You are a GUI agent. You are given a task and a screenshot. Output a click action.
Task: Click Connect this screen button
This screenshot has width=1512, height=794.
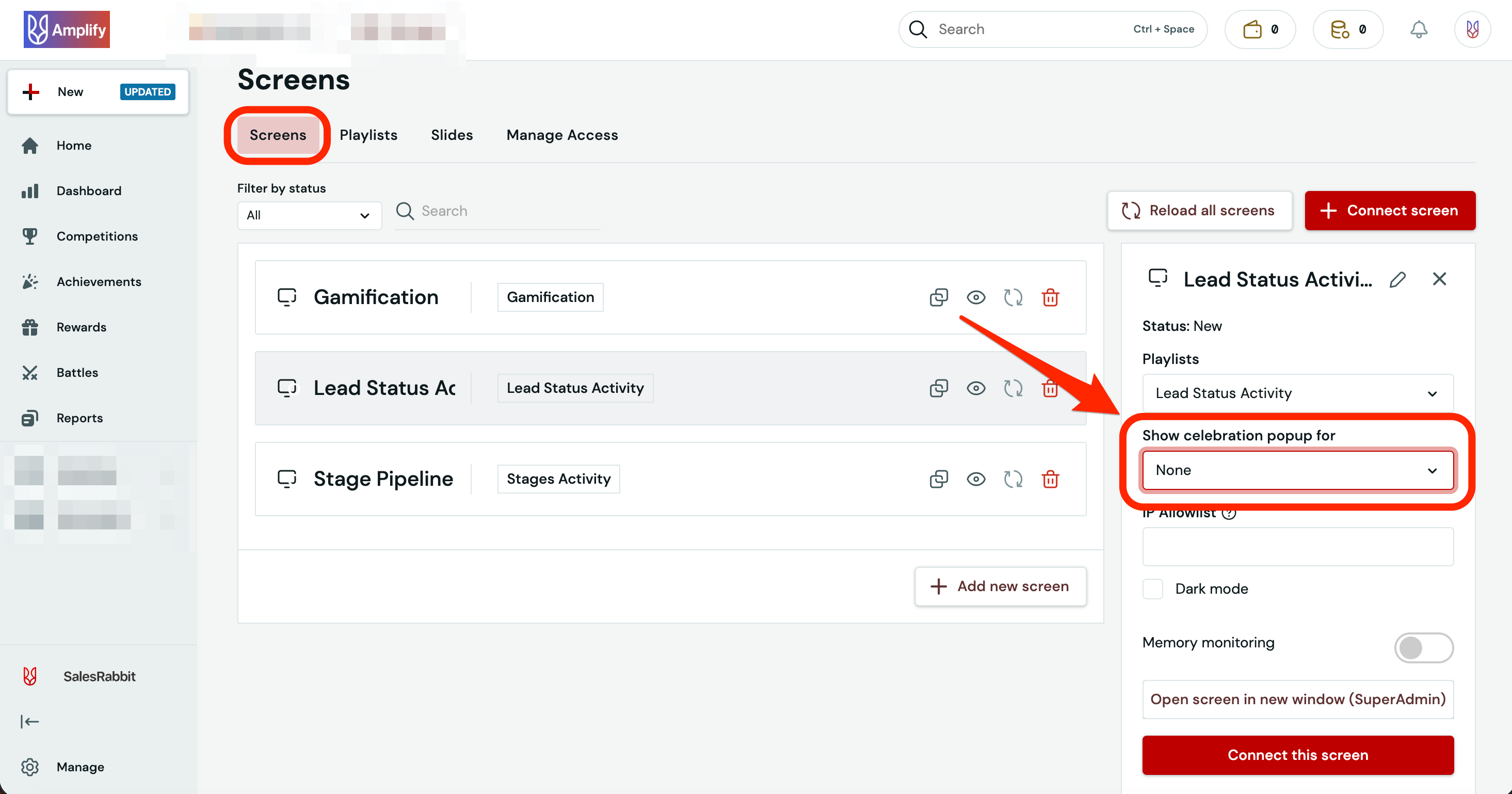pyautogui.click(x=1297, y=755)
